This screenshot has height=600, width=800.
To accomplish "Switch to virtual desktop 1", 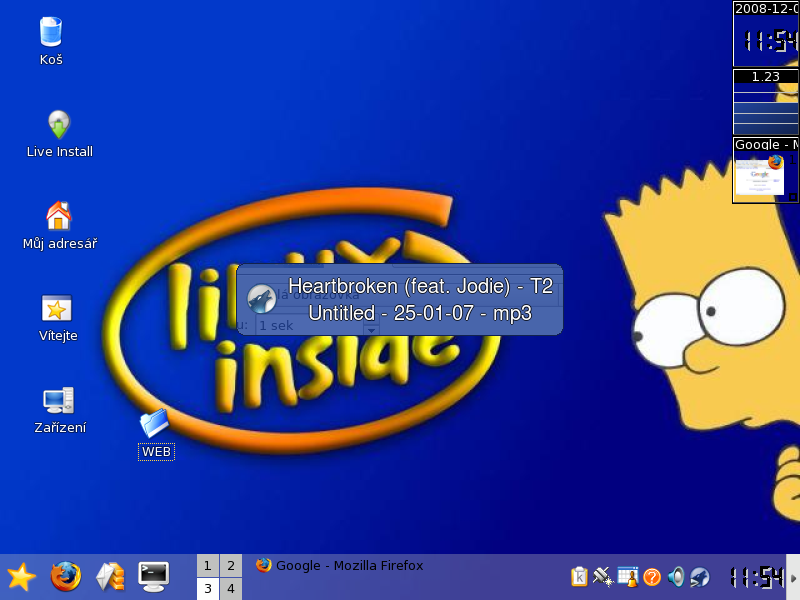I will click(x=208, y=565).
